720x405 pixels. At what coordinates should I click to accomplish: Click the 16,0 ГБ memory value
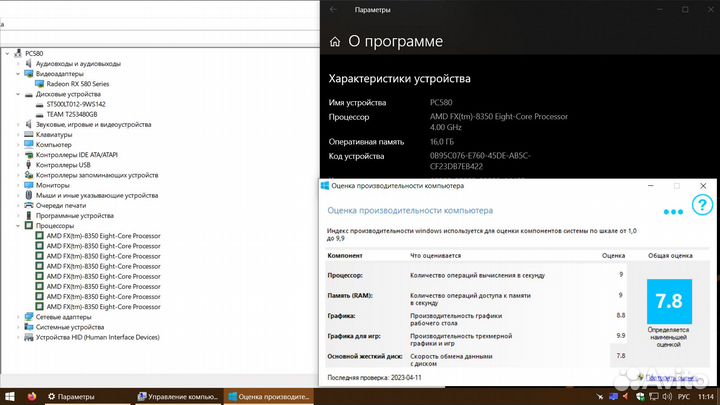pyautogui.click(x=442, y=141)
